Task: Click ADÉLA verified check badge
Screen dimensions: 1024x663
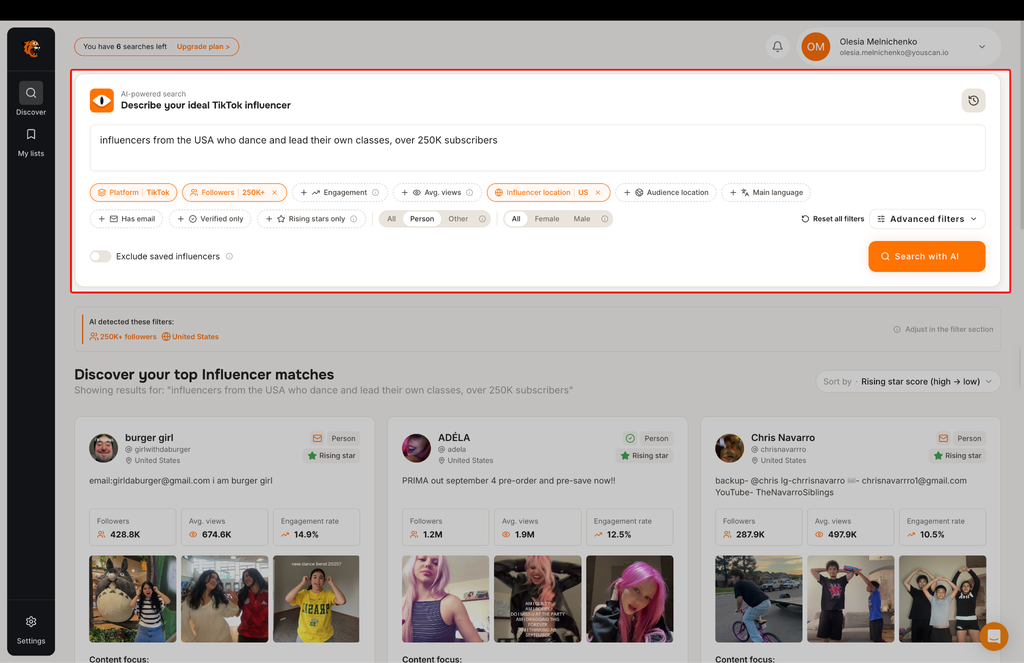Action: [x=630, y=438]
